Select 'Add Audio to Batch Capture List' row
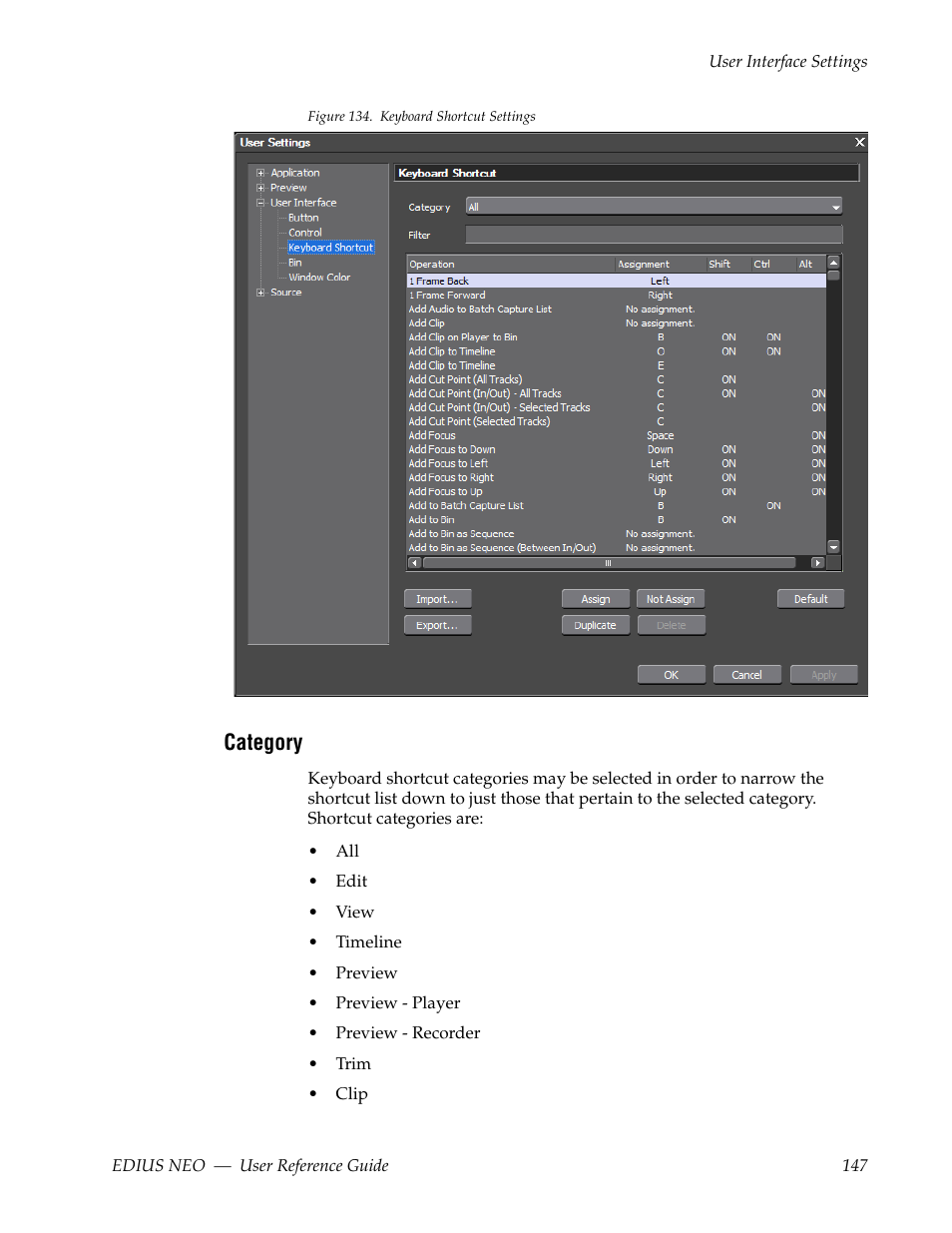Screen dimensions: 952x1233 [x=617, y=309]
